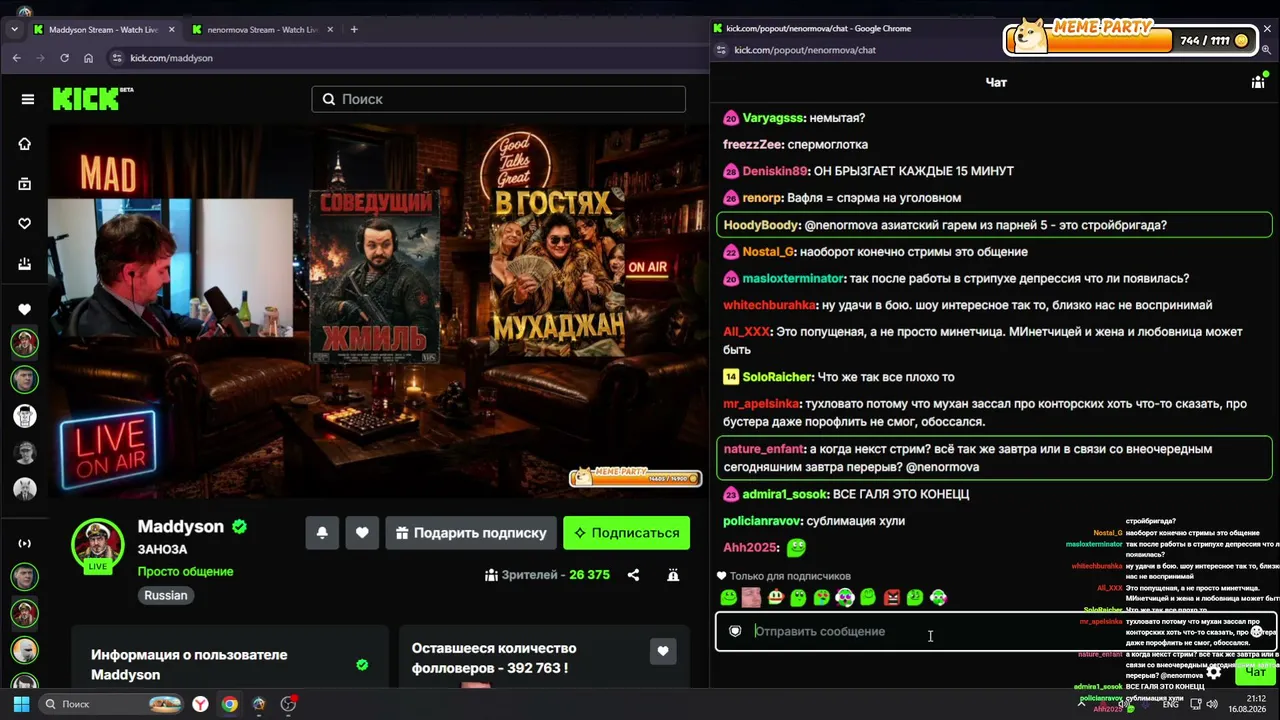Click the Russian language tag
The width and height of the screenshot is (1280, 720).
click(x=166, y=595)
